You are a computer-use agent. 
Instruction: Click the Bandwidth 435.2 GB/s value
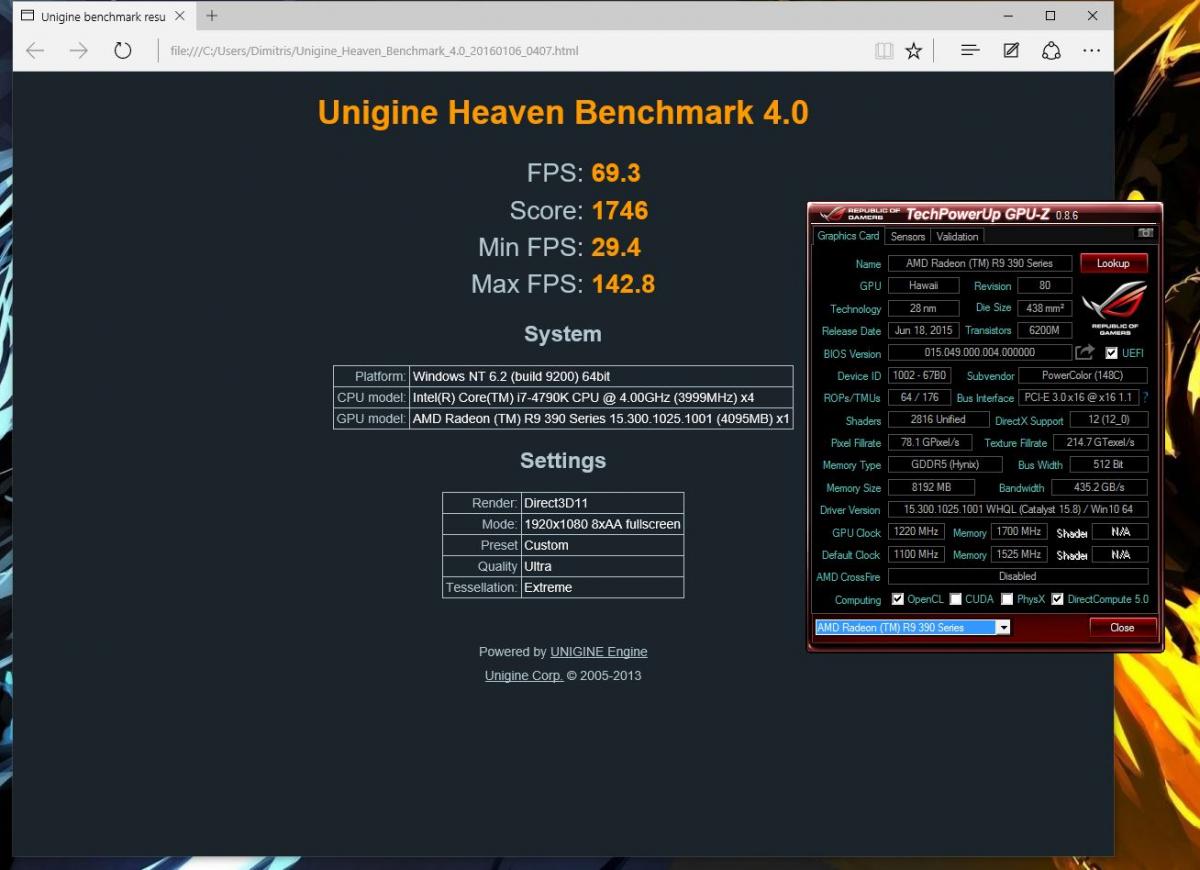coord(1098,488)
